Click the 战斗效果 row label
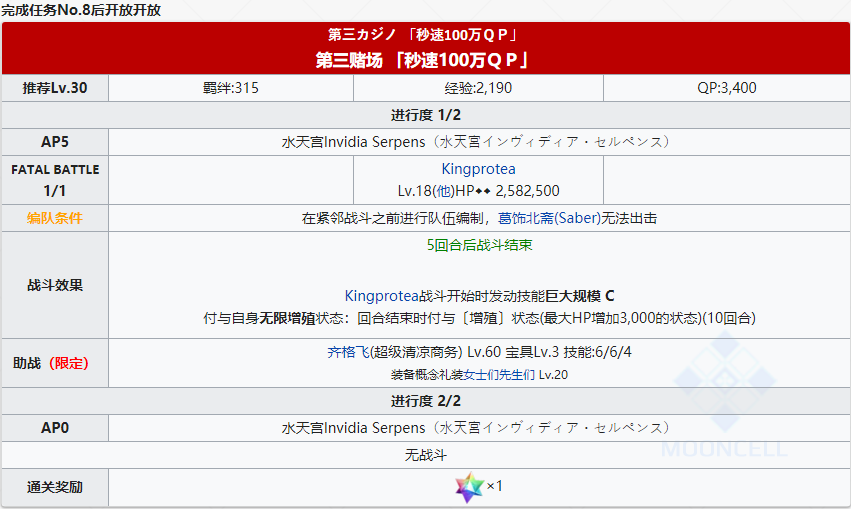This screenshot has width=851, height=509. pyautogui.click(x=55, y=285)
